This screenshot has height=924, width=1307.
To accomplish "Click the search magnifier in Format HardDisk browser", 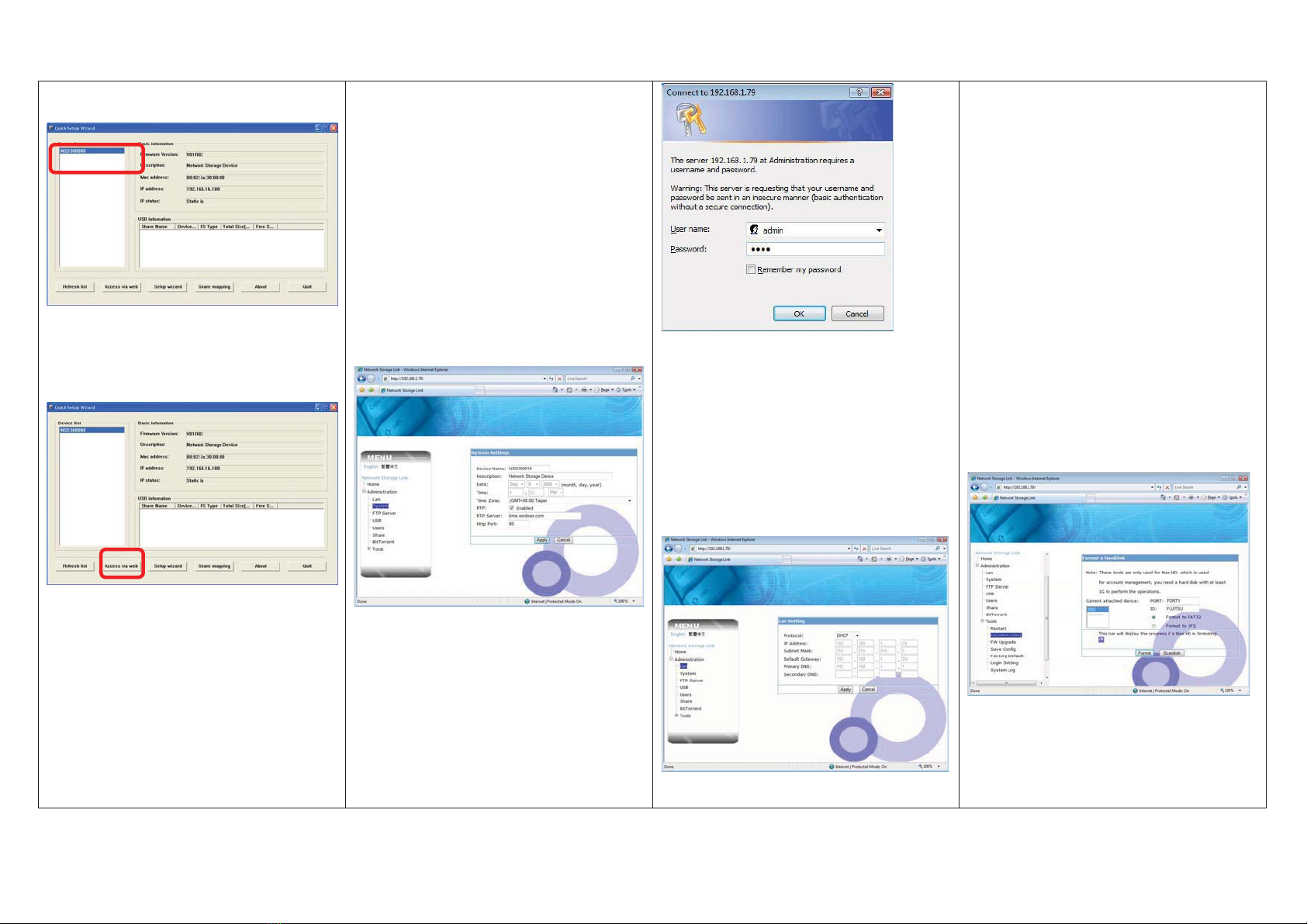I will (x=1239, y=487).
